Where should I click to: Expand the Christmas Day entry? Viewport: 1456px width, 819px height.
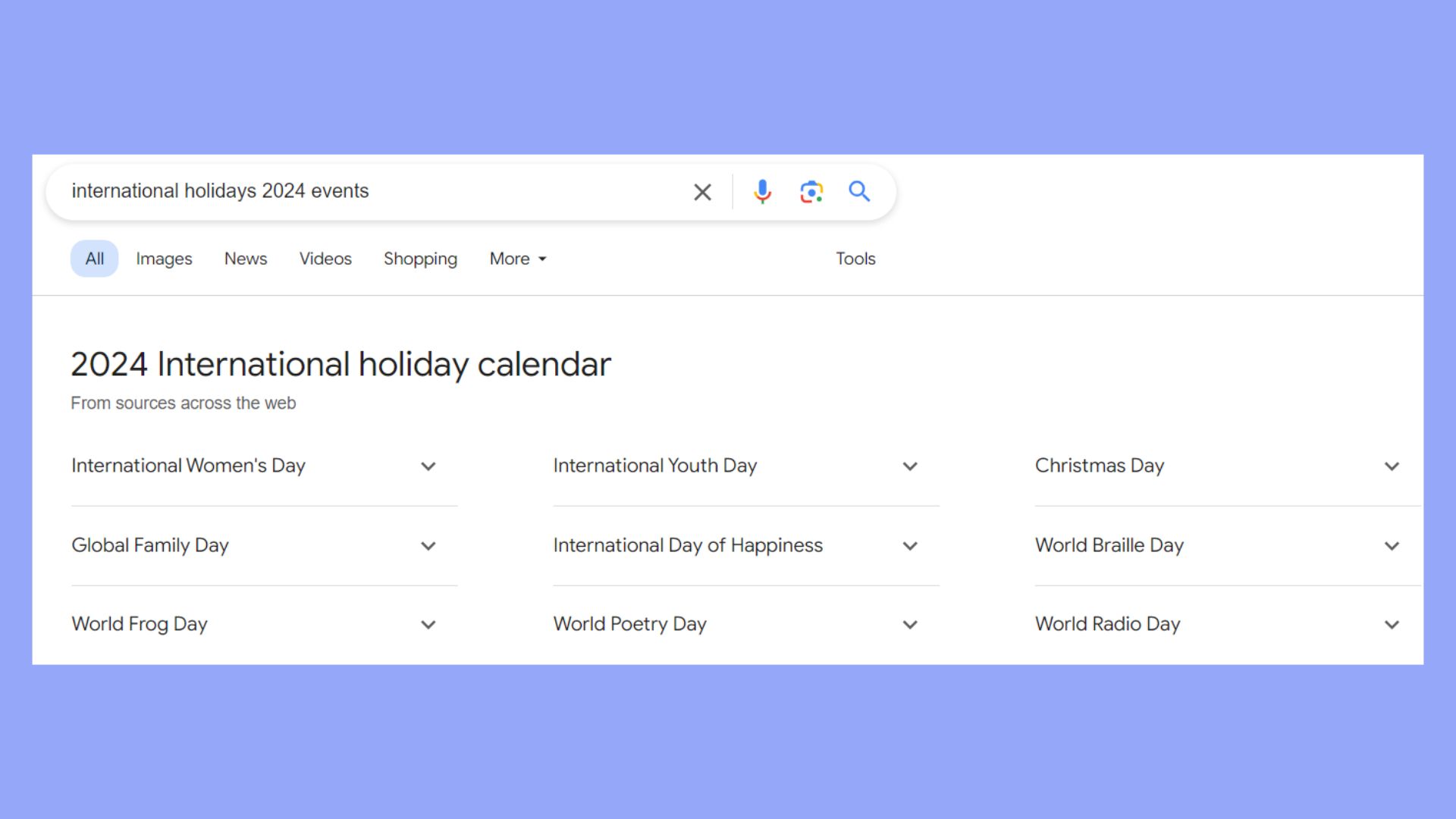click(x=1392, y=466)
